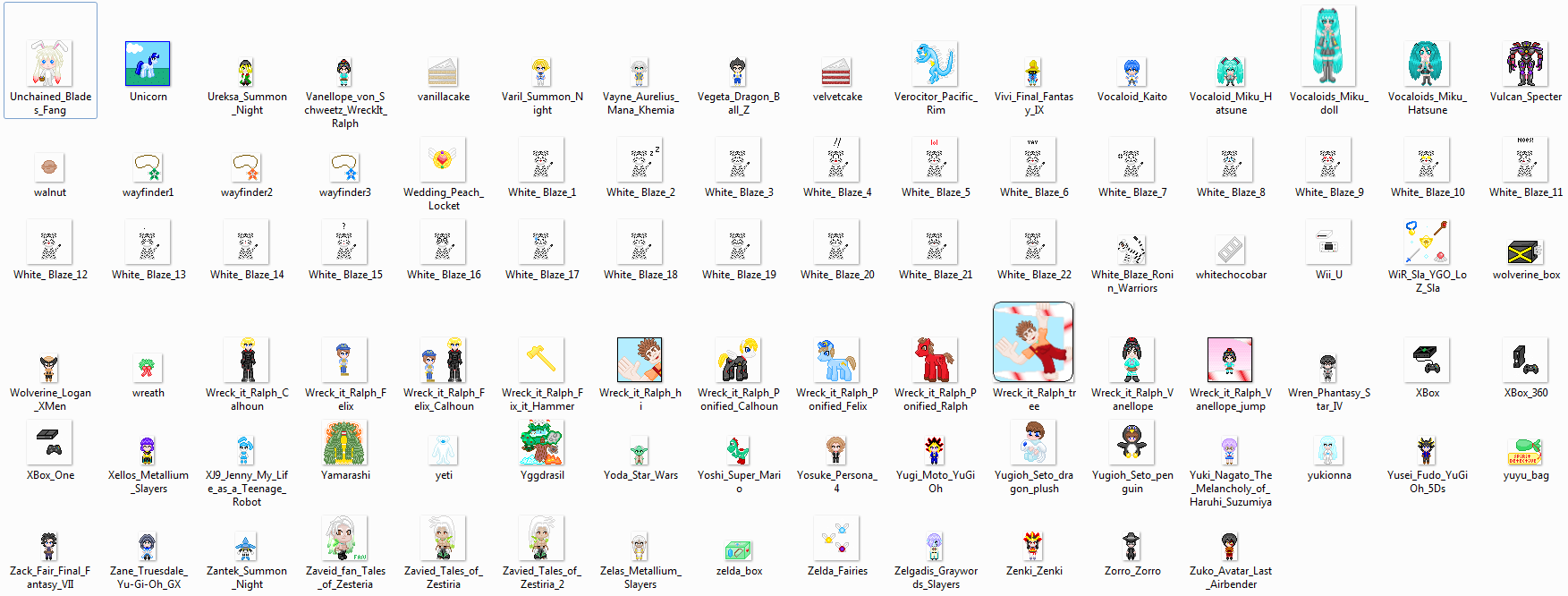Click the vanillacake file icon
The height and width of the screenshot is (596, 1568).
443,72
